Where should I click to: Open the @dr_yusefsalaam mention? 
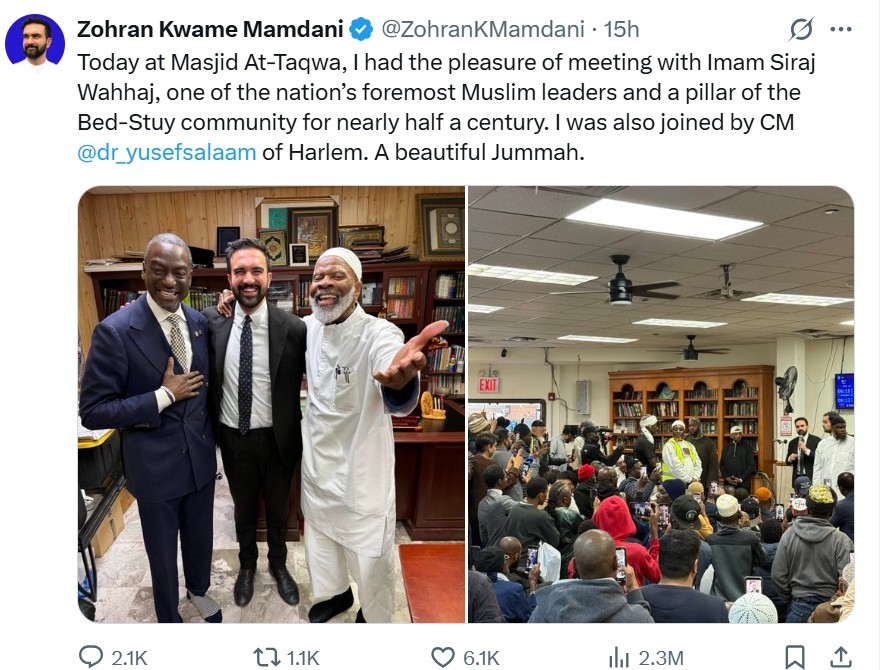coord(167,153)
